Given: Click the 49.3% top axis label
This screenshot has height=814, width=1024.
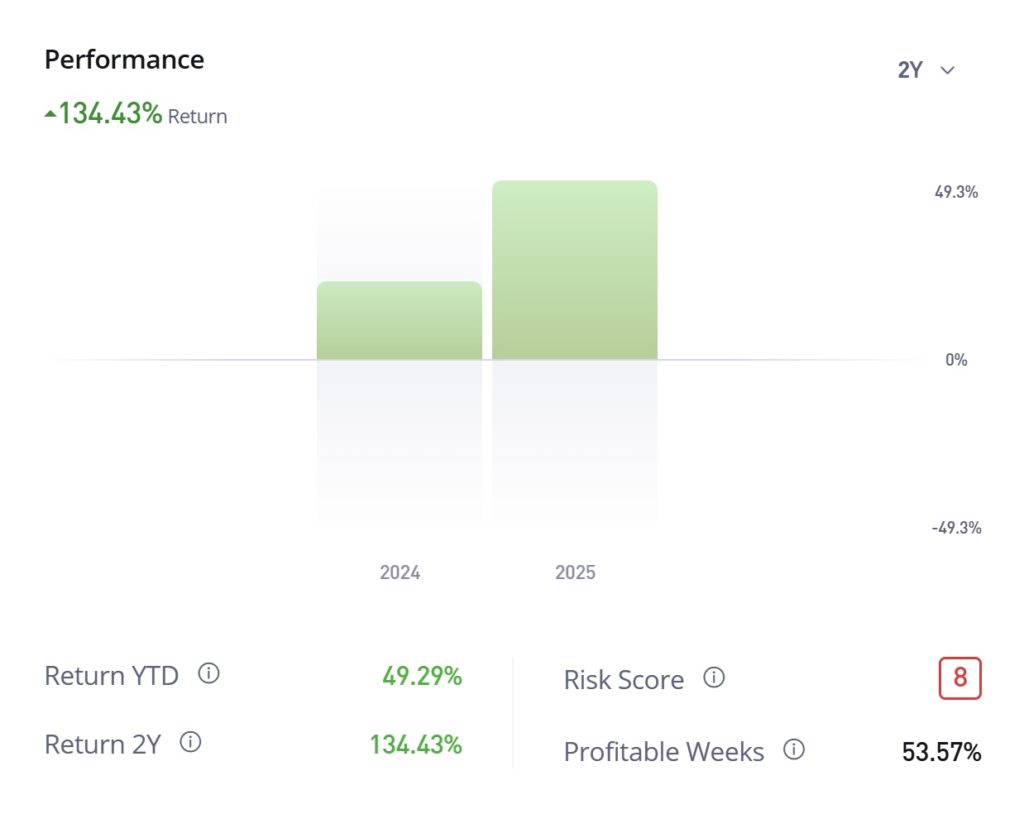Looking at the screenshot, I should (x=956, y=192).
